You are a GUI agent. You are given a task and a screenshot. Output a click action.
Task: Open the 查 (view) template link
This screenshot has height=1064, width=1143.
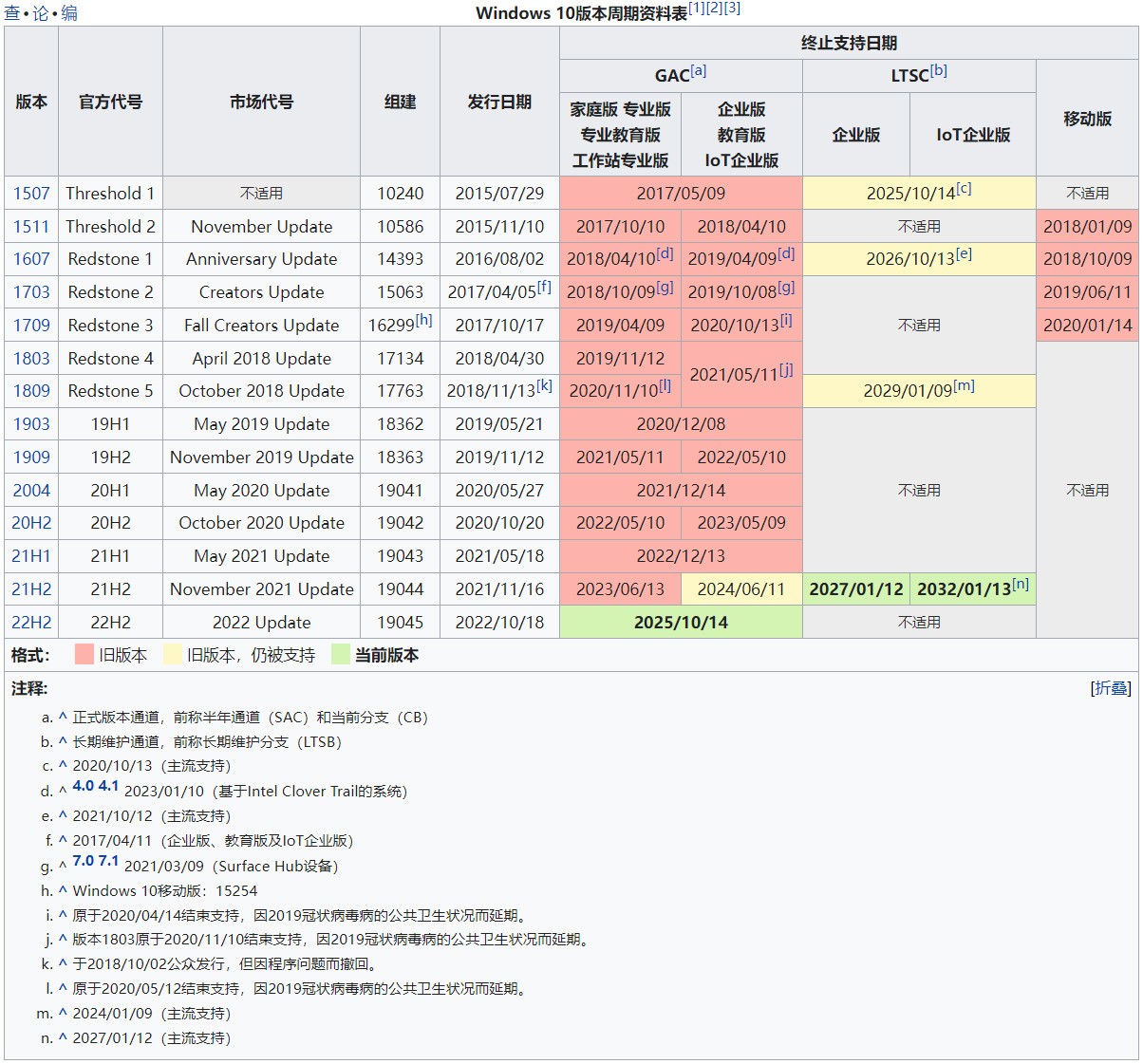[x=12, y=13]
